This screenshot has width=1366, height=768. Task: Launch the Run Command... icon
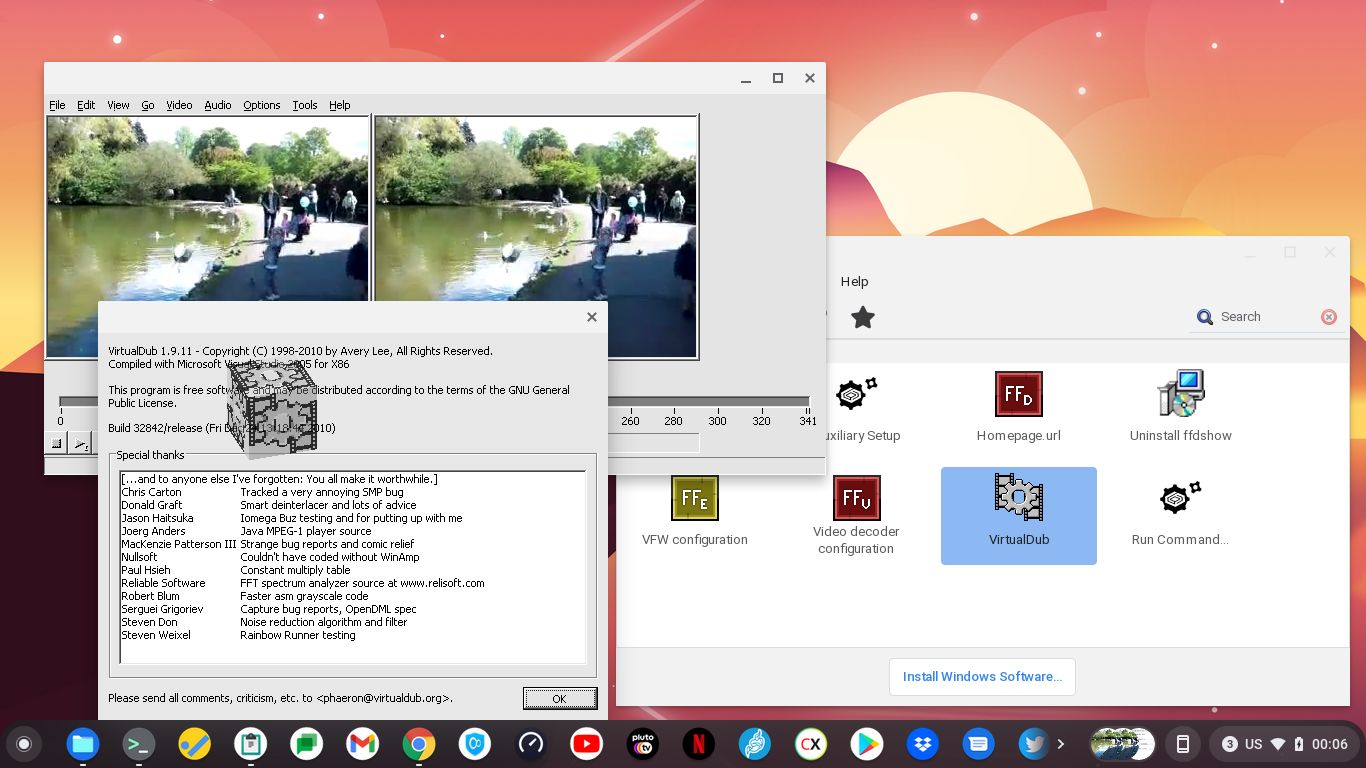1180,498
